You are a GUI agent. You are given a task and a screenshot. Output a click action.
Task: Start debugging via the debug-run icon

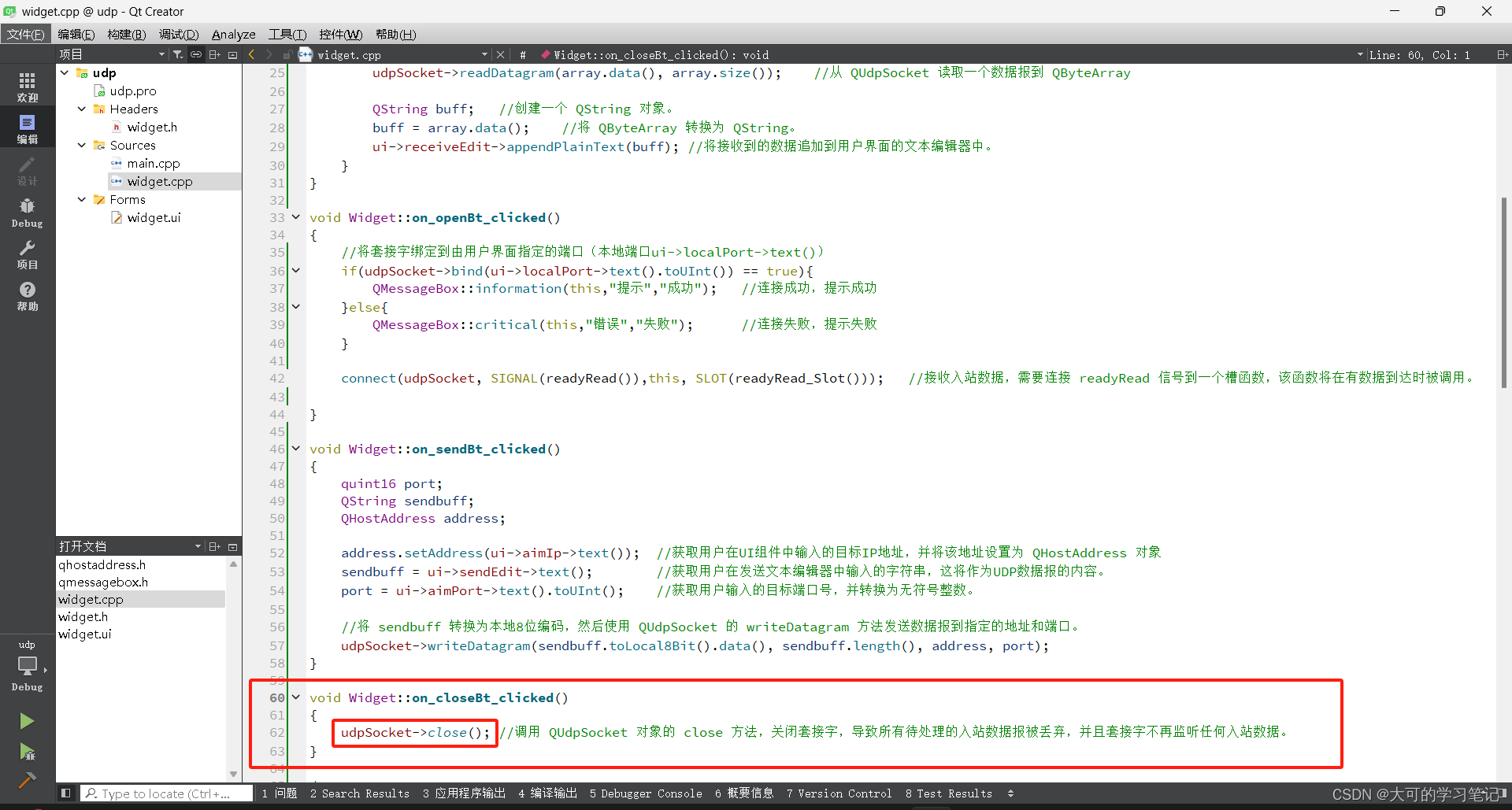coord(26,752)
